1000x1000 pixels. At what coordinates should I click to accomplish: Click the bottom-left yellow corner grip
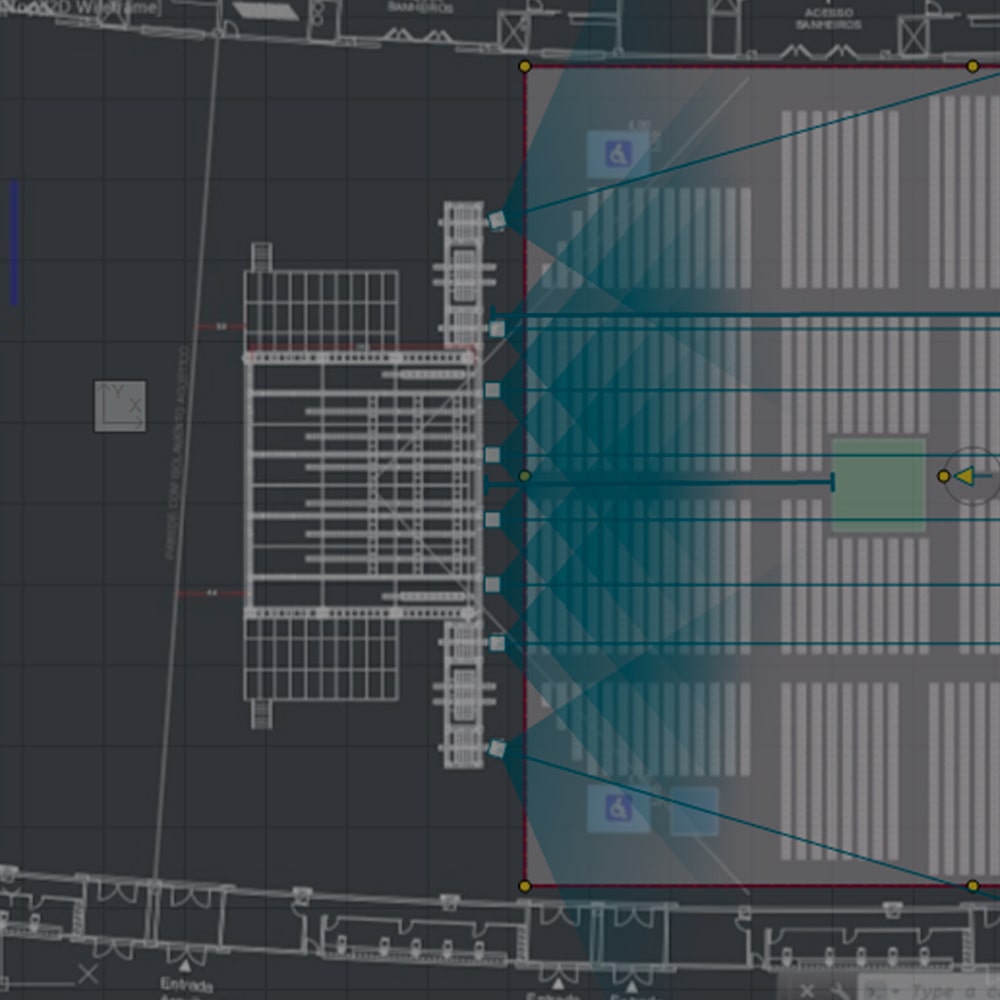pyautogui.click(x=525, y=886)
